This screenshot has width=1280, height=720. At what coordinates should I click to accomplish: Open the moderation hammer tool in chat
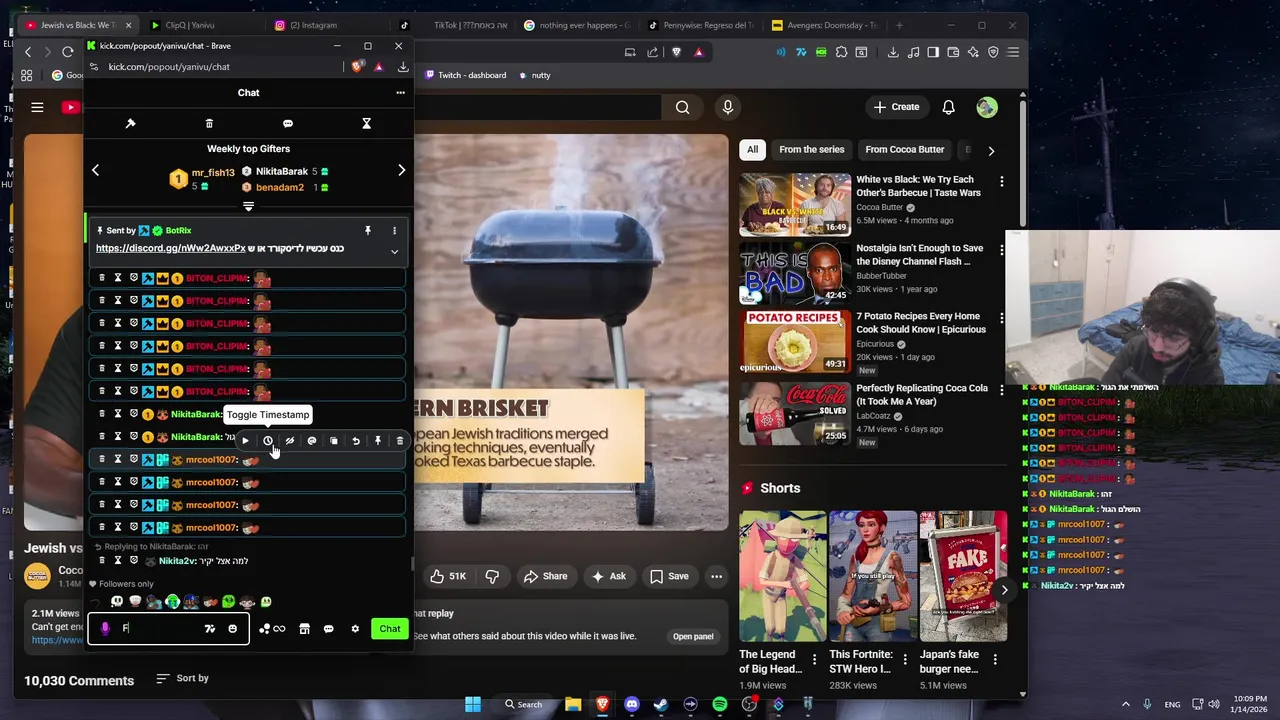click(x=130, y=123)
